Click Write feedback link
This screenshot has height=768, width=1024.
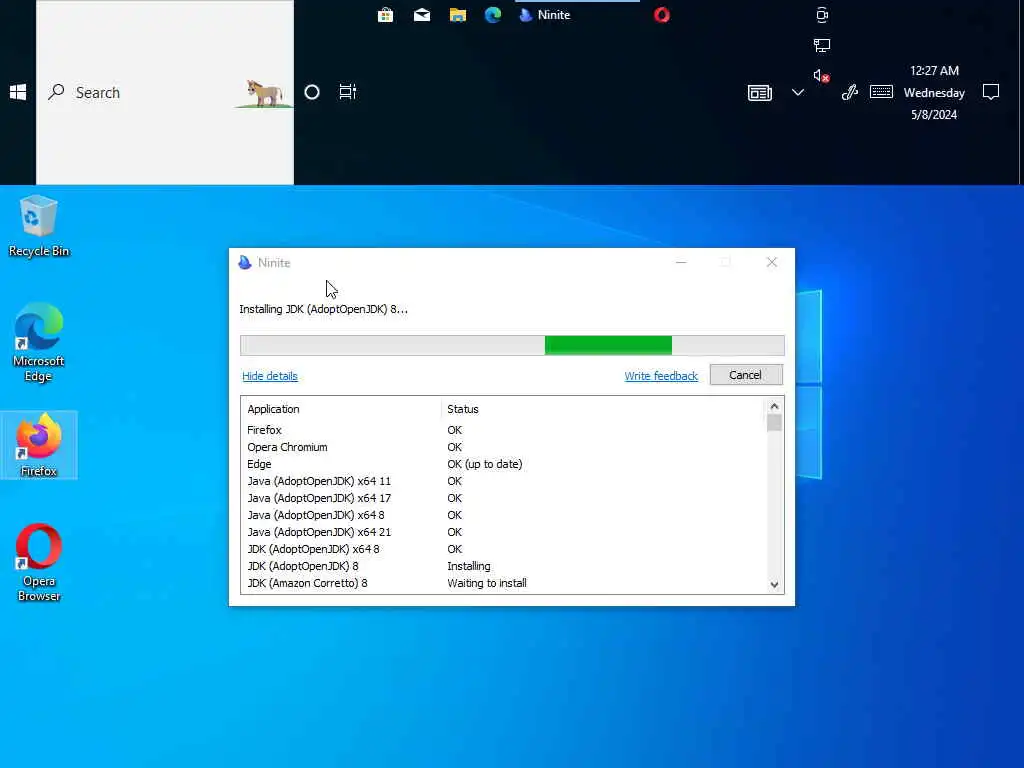click(661, 376)
